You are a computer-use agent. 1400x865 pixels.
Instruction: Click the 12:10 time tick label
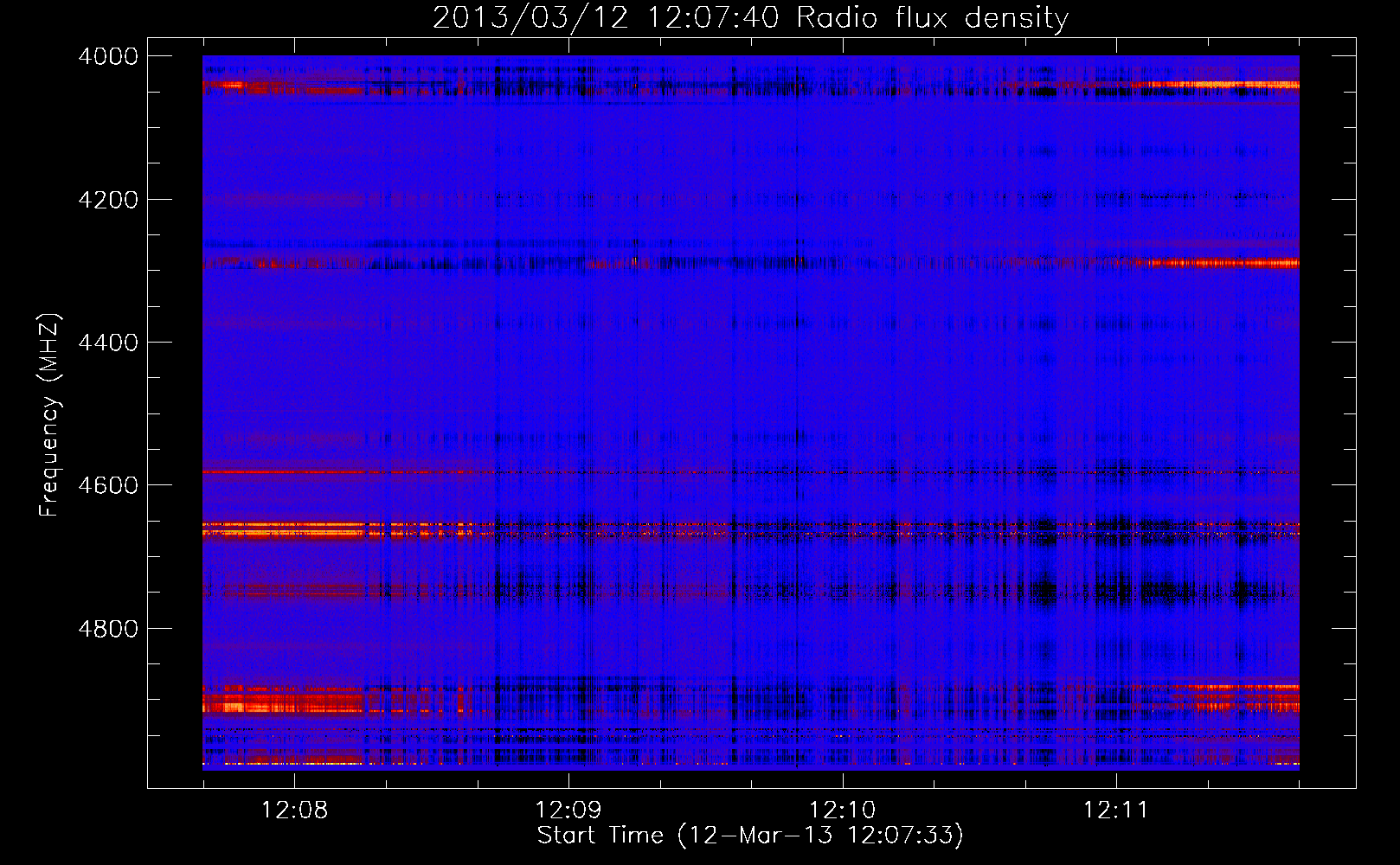[x=842, y=810]
